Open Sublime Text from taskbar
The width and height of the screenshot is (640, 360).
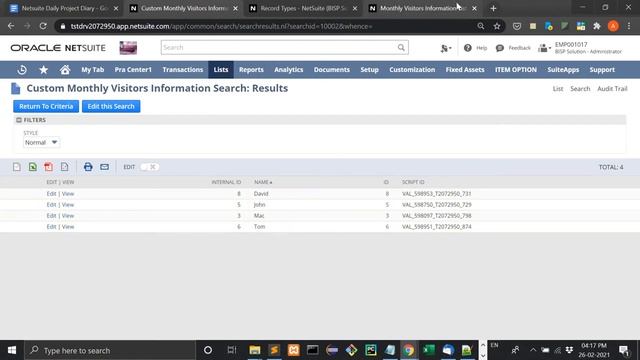pyautogui.click(x=274, y=350)
